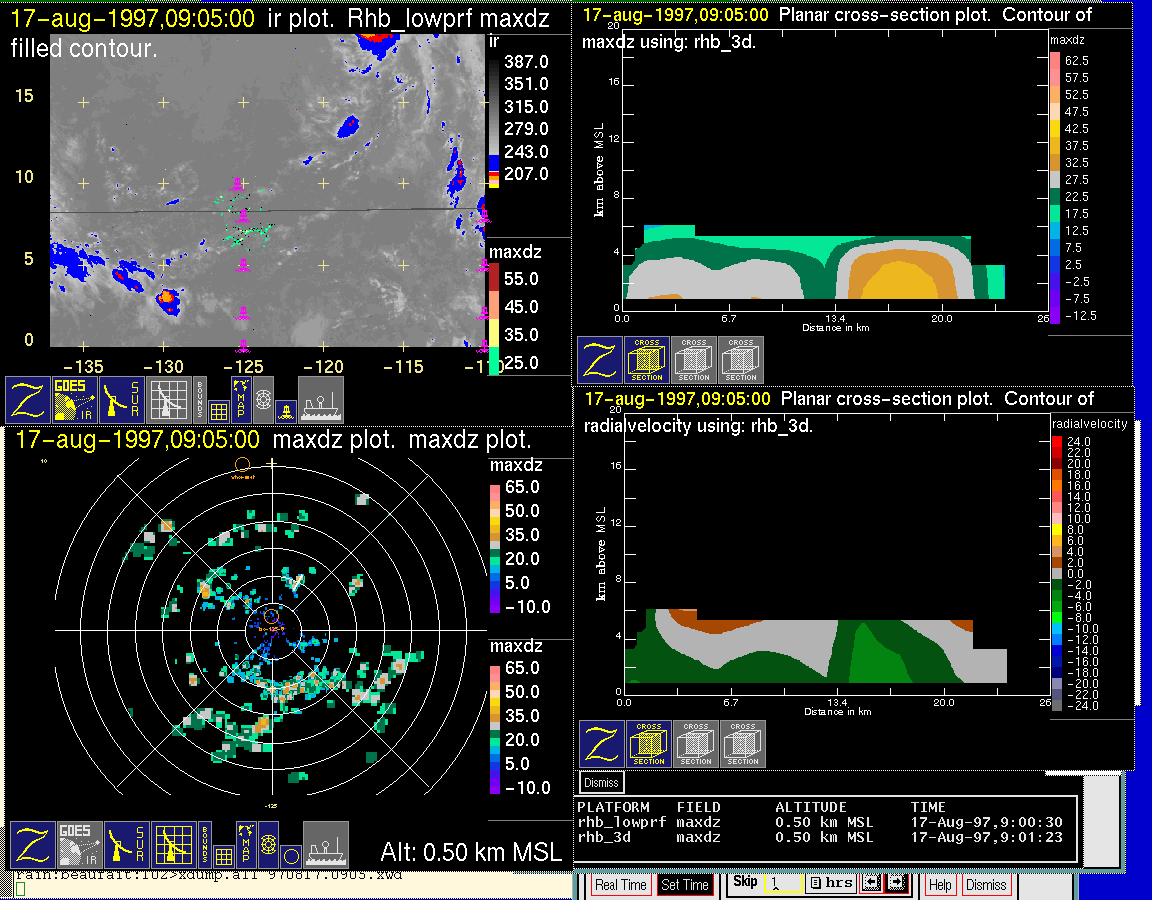Click the GOES IR satellite icon in the top plot toolbar

tap(75, 399)
